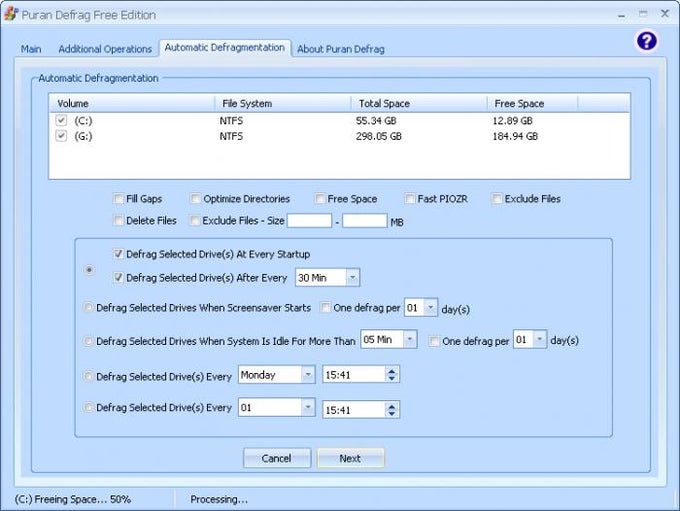Select the startup/interval defrag radio button
This screenshot has width=680, height=511.
click(x=89, y=270)
